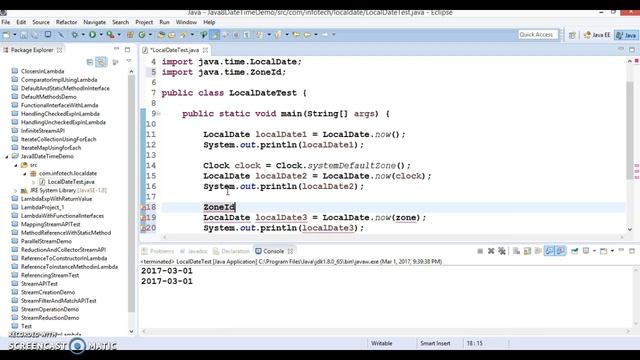The height and width of the screenshot is (360, 640).
Task: Collapse the com.infotech.localdate package node
Action: (x=25, y=174)
